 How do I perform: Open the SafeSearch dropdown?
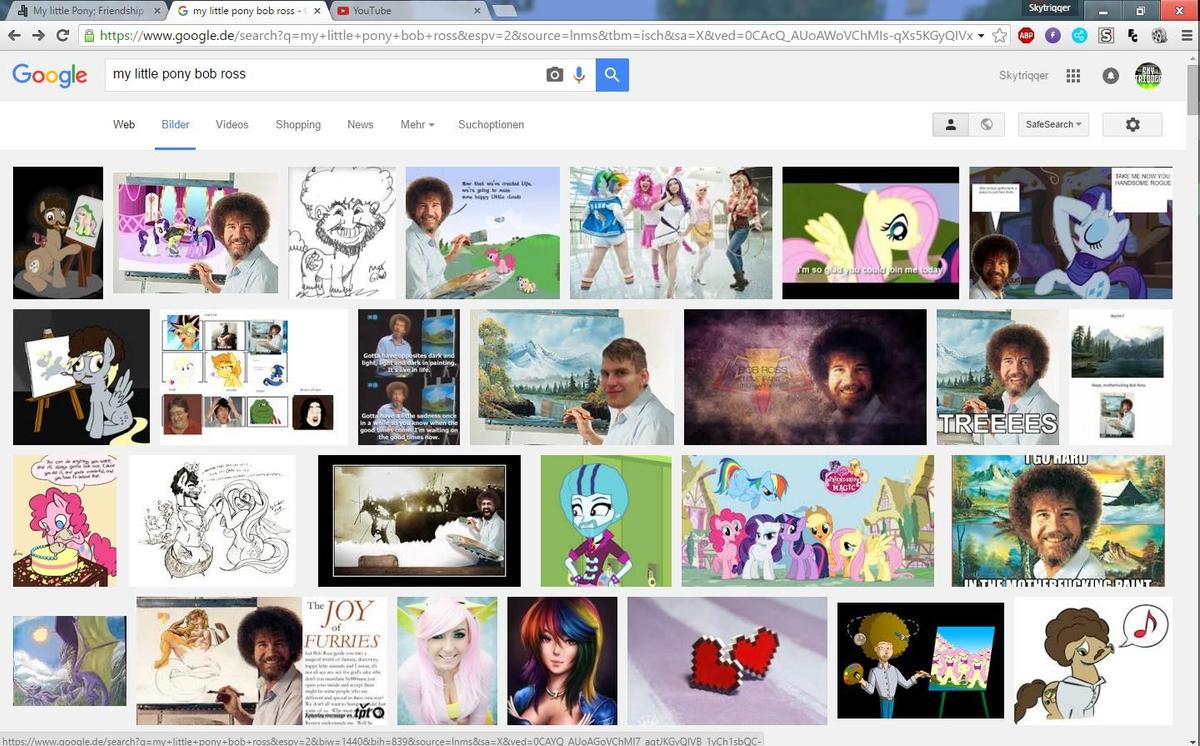(x=1053, y=124)
